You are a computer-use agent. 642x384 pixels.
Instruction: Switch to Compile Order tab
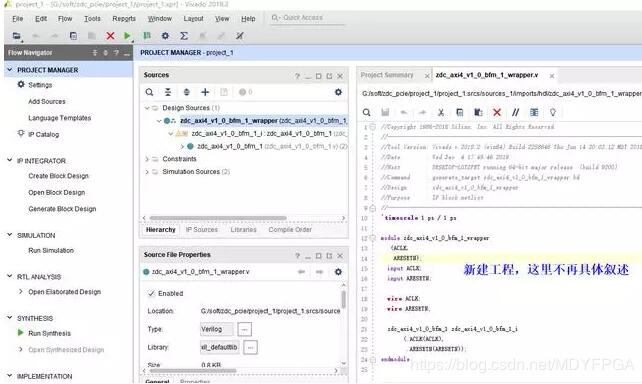290,230
